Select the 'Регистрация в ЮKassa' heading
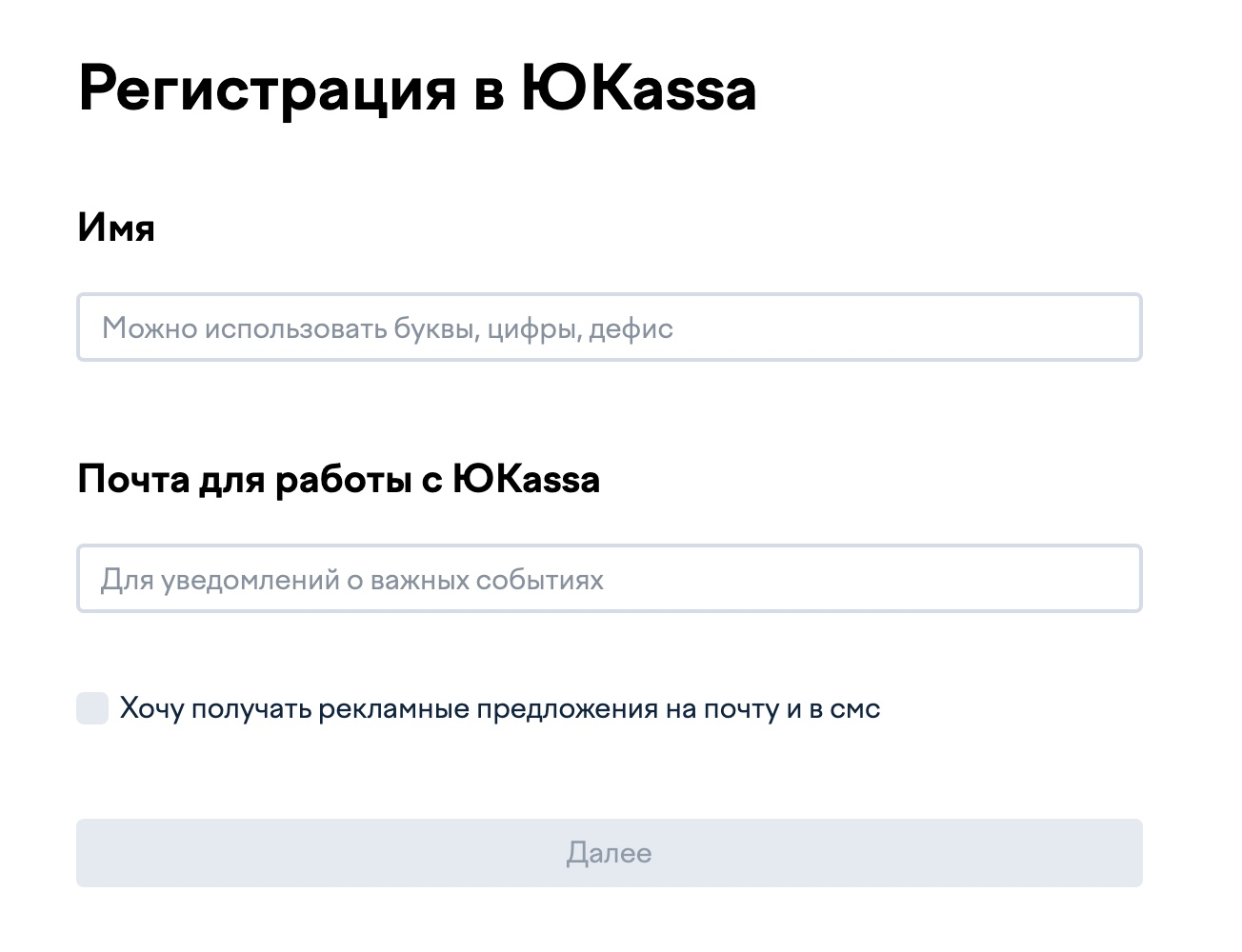Screen dimensions: 1242x952 click(x=417, y=89)
